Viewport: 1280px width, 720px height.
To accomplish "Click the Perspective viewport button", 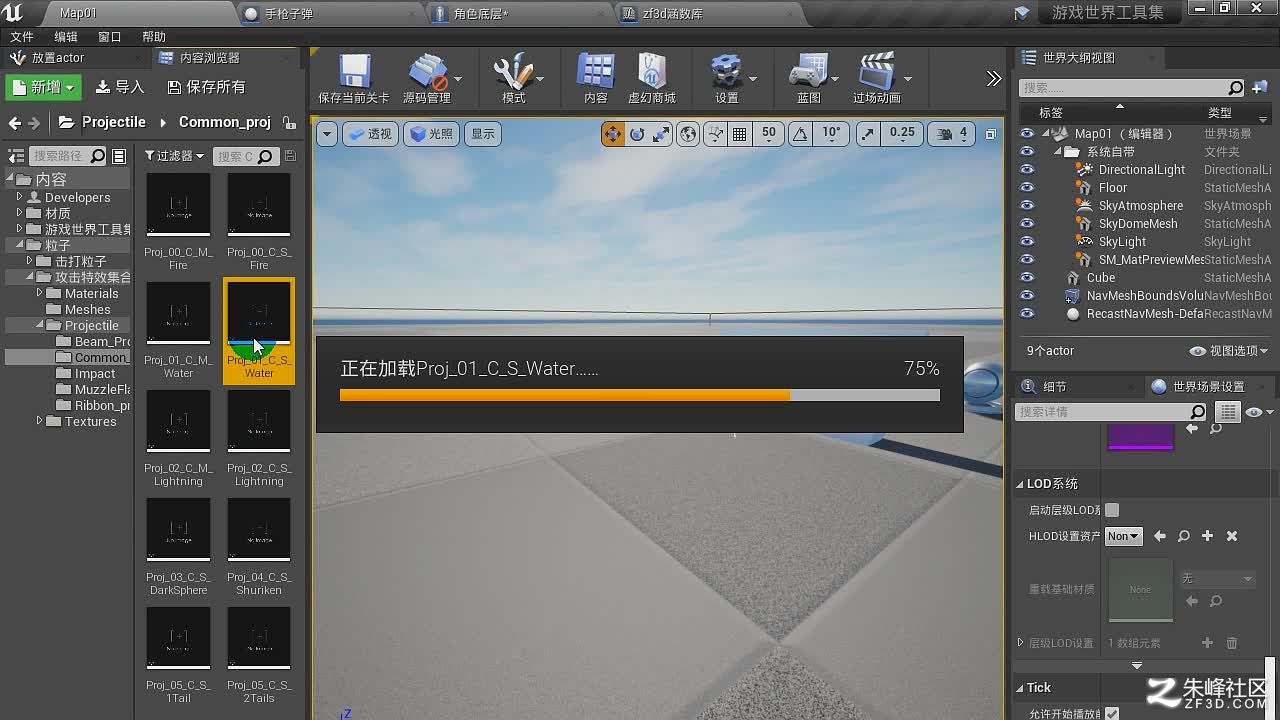I will (x=370, y=134).
